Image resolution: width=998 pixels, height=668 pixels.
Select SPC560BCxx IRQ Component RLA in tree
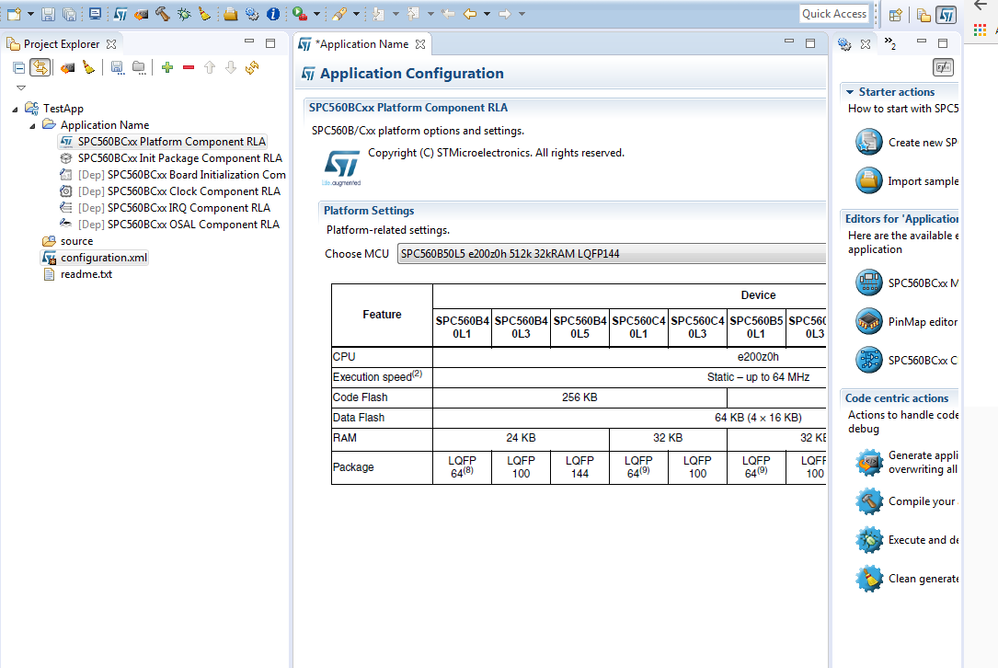tap(174, 207)
